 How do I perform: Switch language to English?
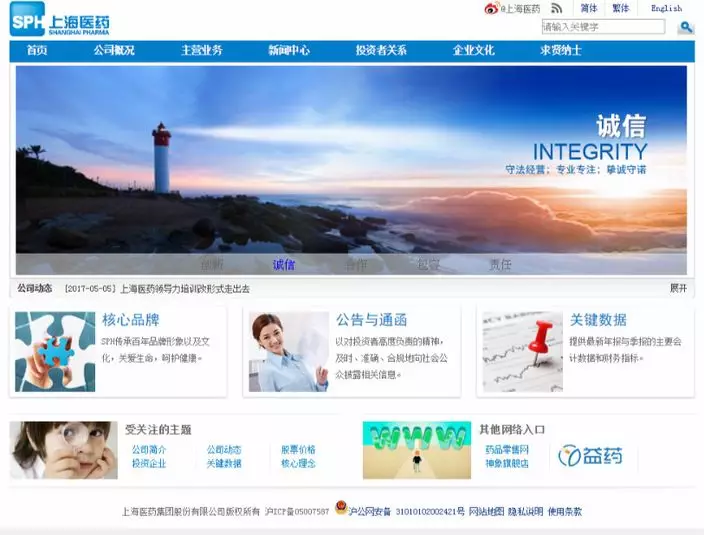coord(666,9)
